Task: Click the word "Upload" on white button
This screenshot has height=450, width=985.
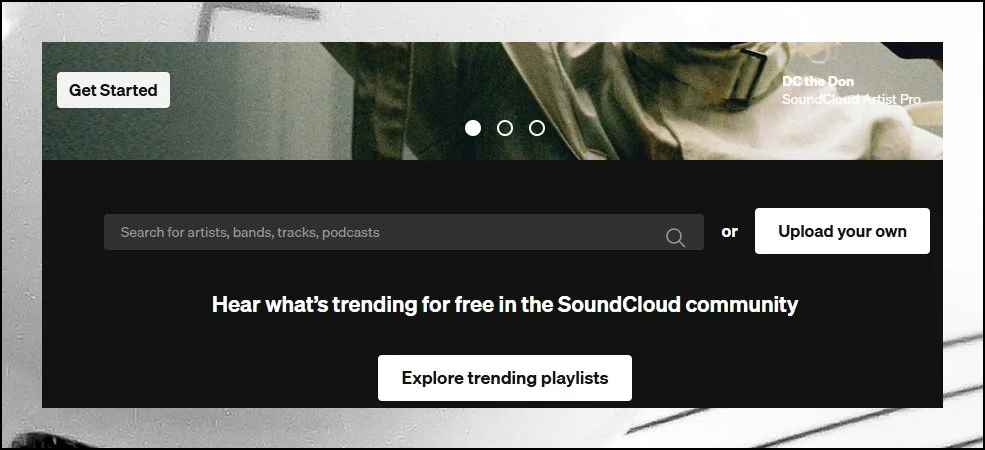Action: (x=803, y=232)
